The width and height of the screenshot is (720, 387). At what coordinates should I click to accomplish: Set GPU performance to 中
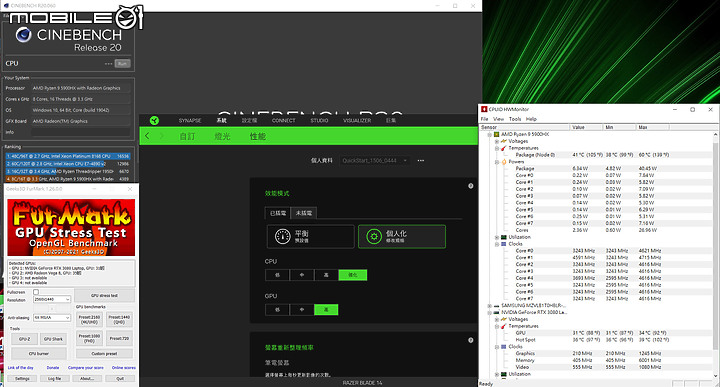pos(302,310)
